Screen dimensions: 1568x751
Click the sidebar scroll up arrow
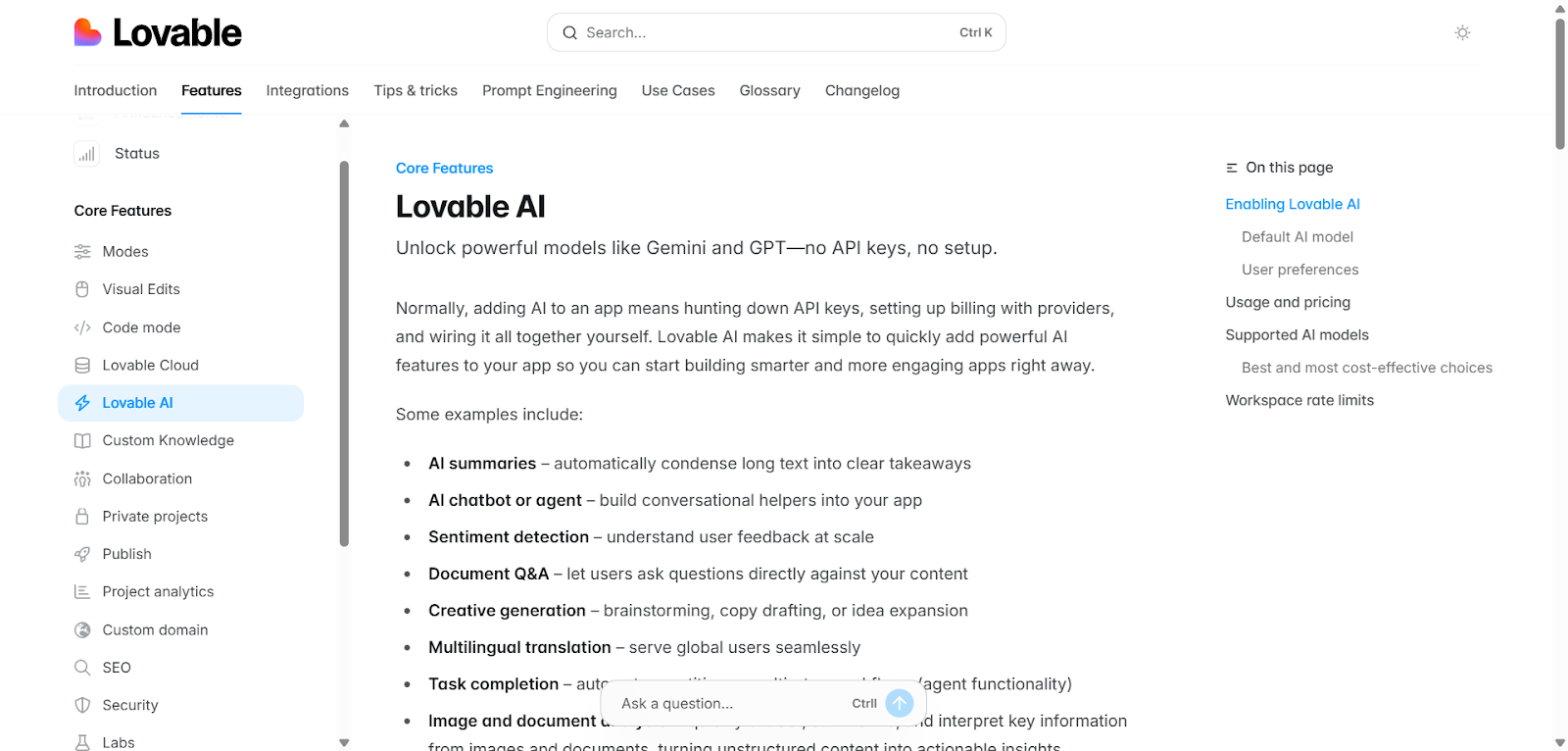point(344,124)
